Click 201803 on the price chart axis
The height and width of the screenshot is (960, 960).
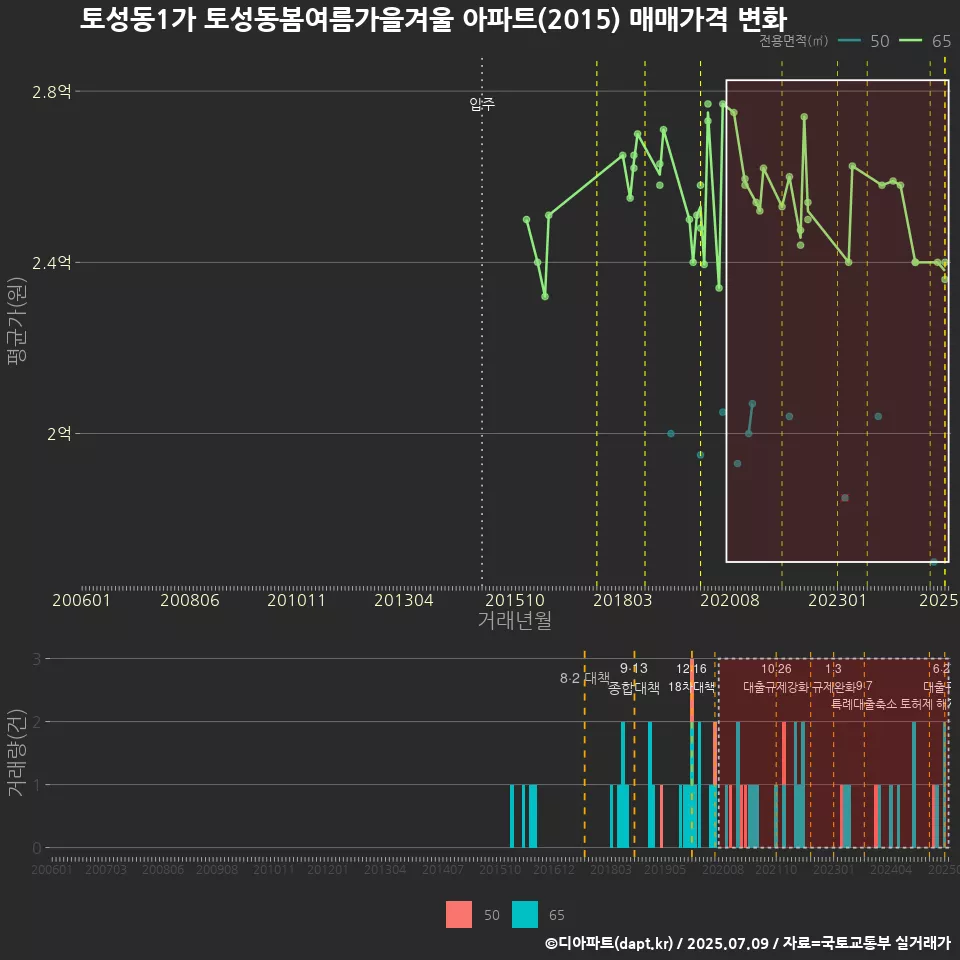623,600
